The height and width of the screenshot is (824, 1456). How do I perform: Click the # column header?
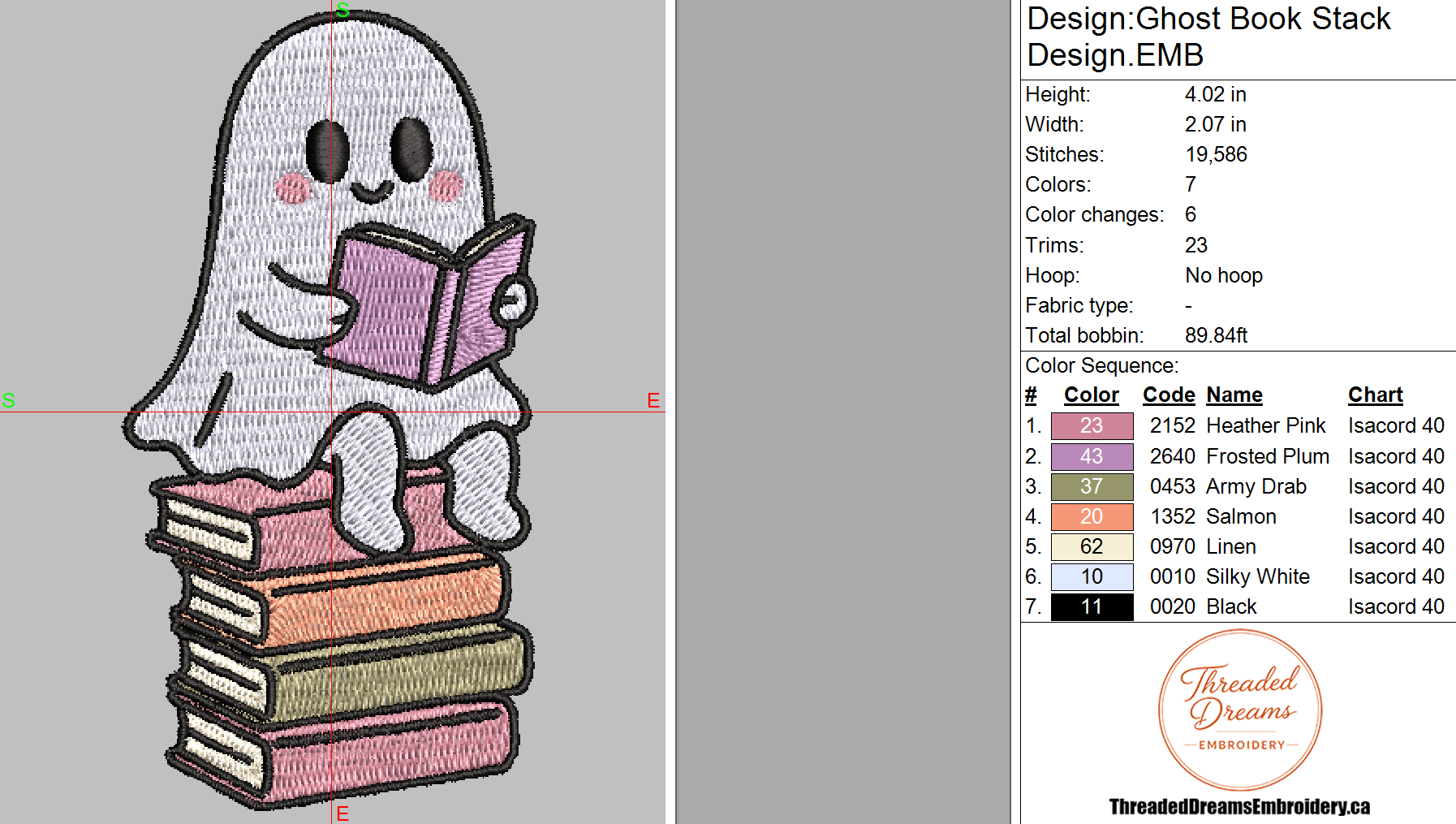click(x=1031, y=395)
